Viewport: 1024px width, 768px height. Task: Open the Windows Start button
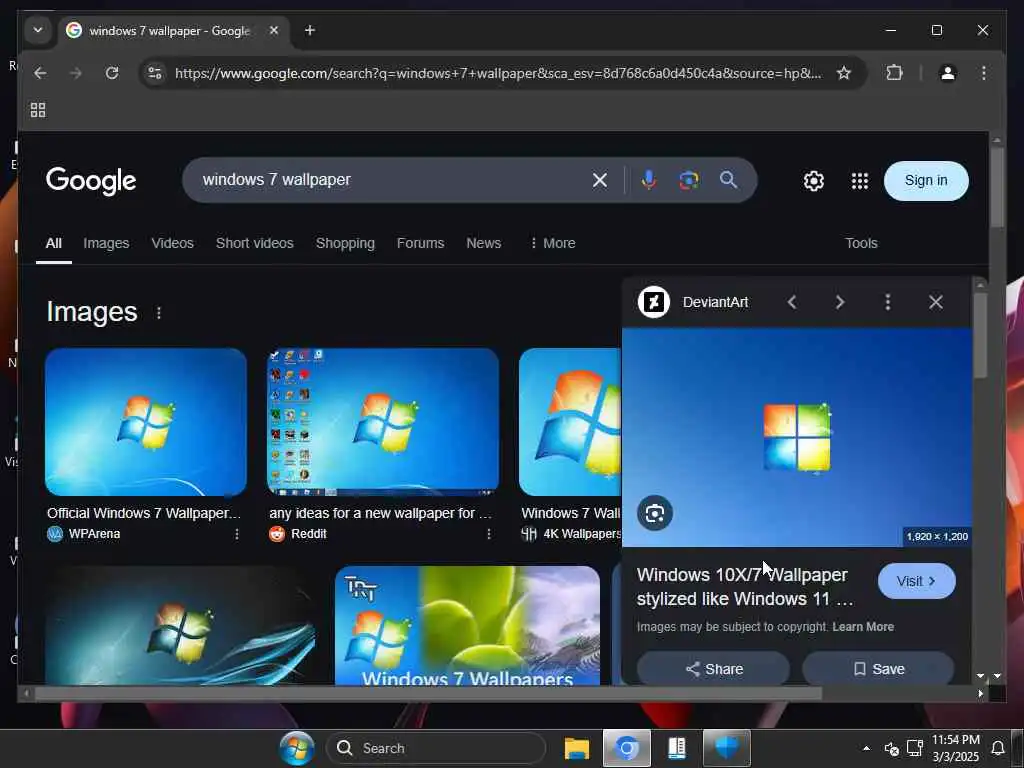pyautogui.click(x=296, y=748)
